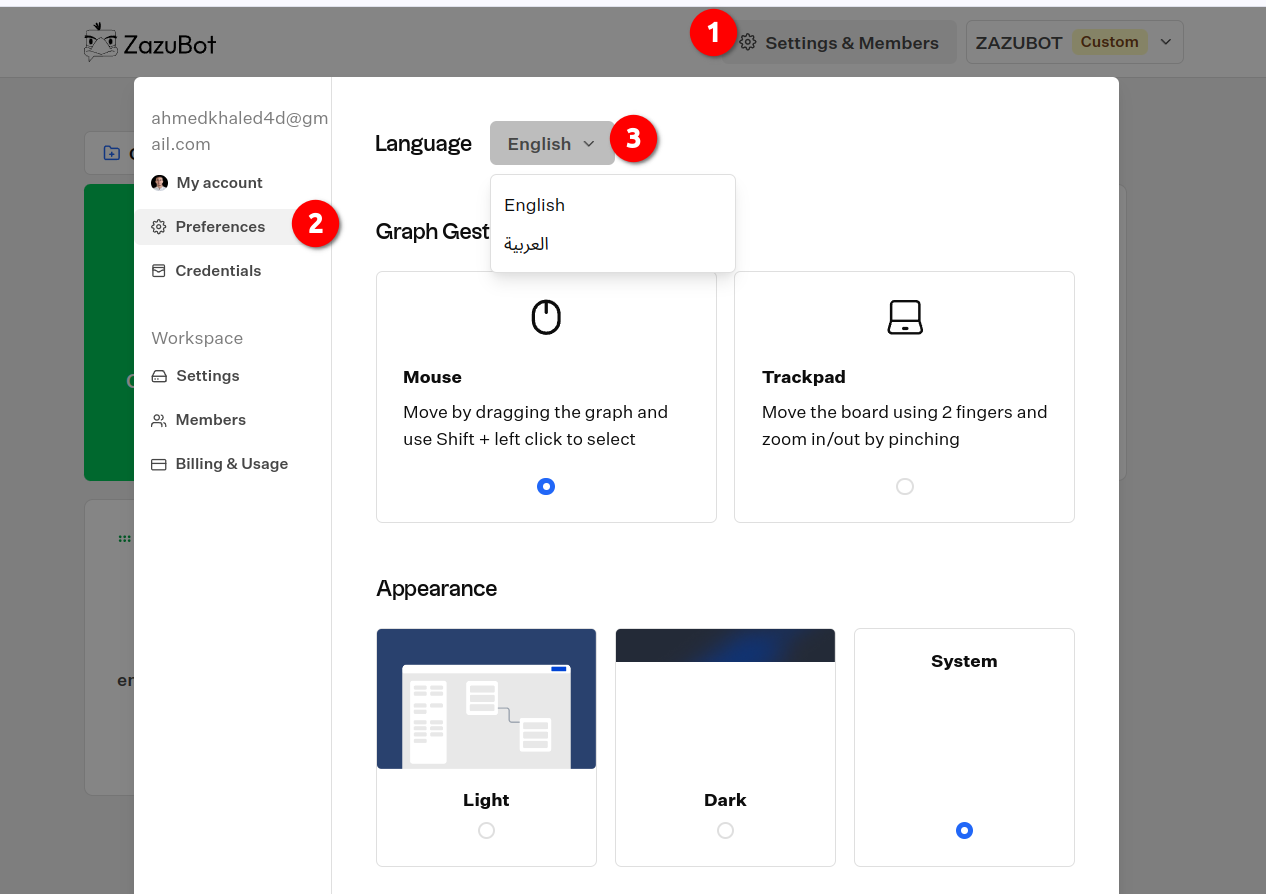The image size is (1266, 894).
Task: Toggle the English language dropdown
Action: [552, 144]
